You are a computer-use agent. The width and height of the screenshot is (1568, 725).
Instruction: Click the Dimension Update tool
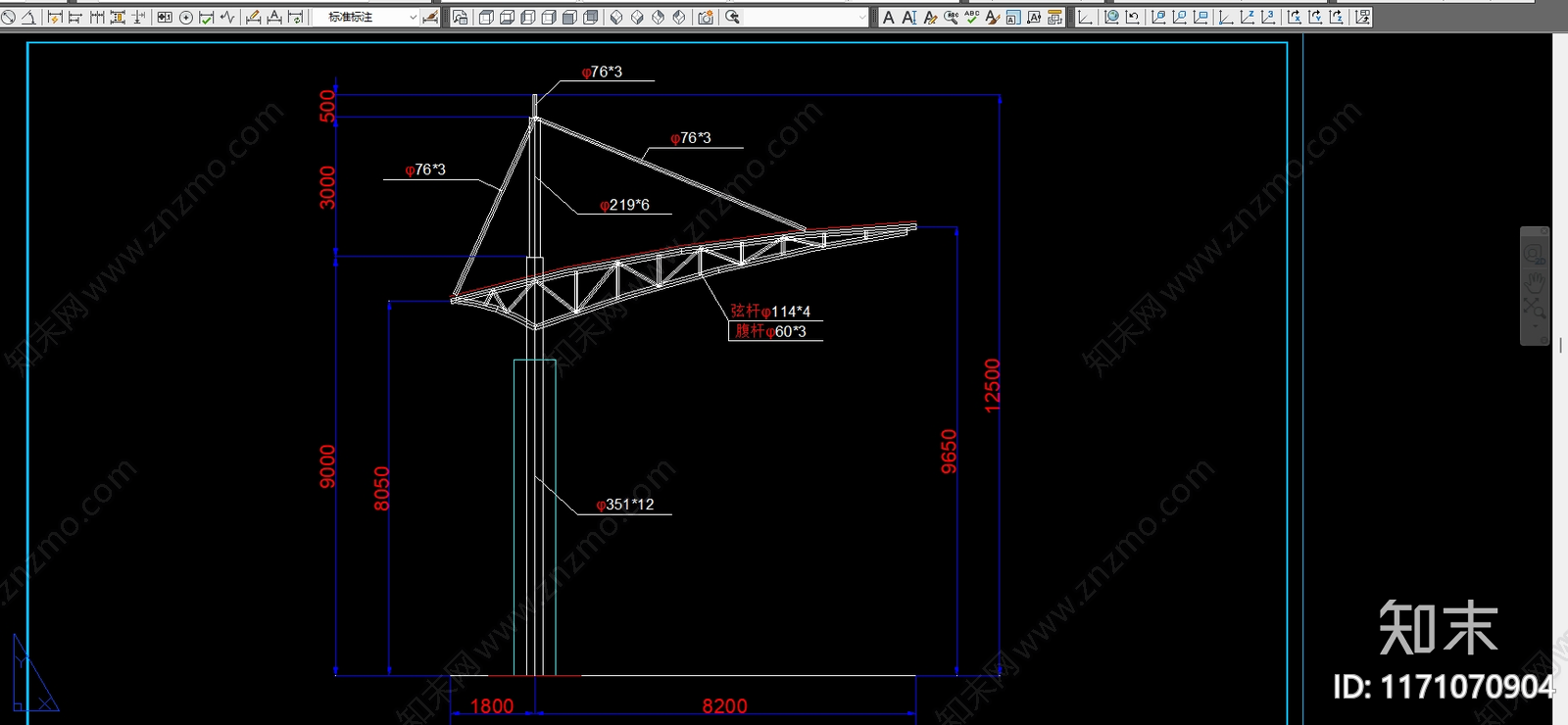tap(296, 17)
